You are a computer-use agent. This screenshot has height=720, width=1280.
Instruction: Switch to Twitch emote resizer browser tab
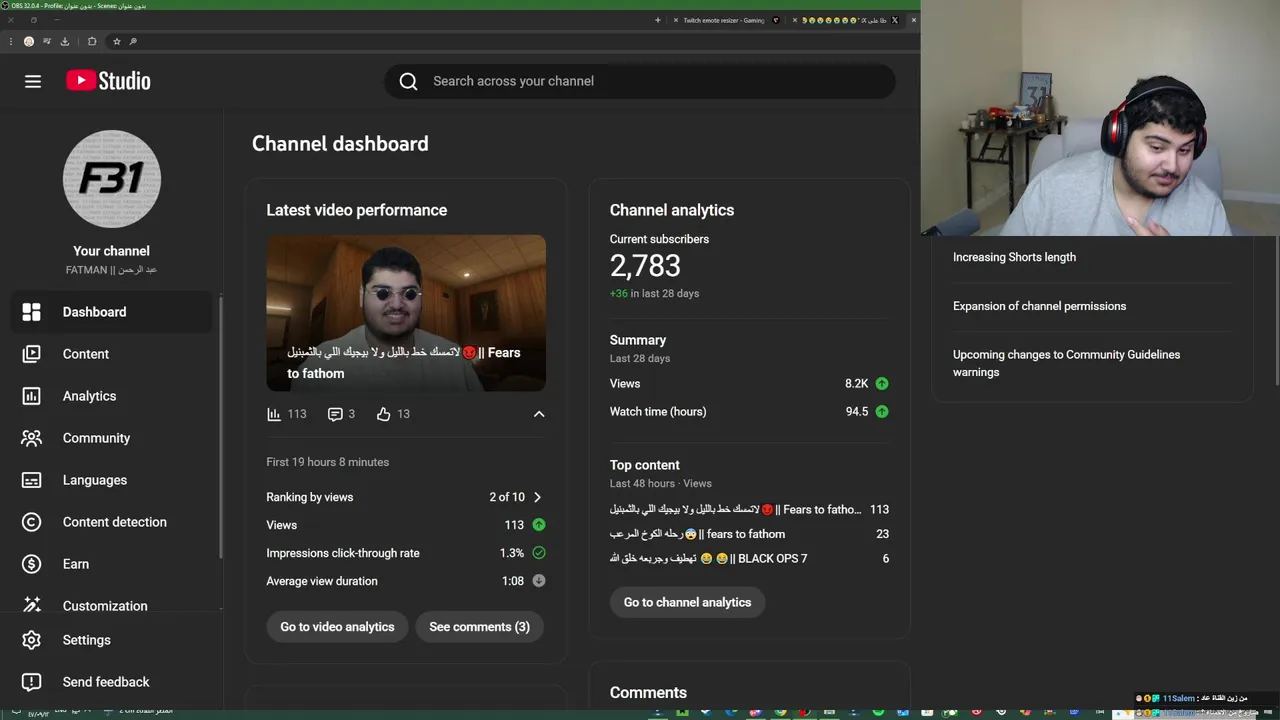724,20
